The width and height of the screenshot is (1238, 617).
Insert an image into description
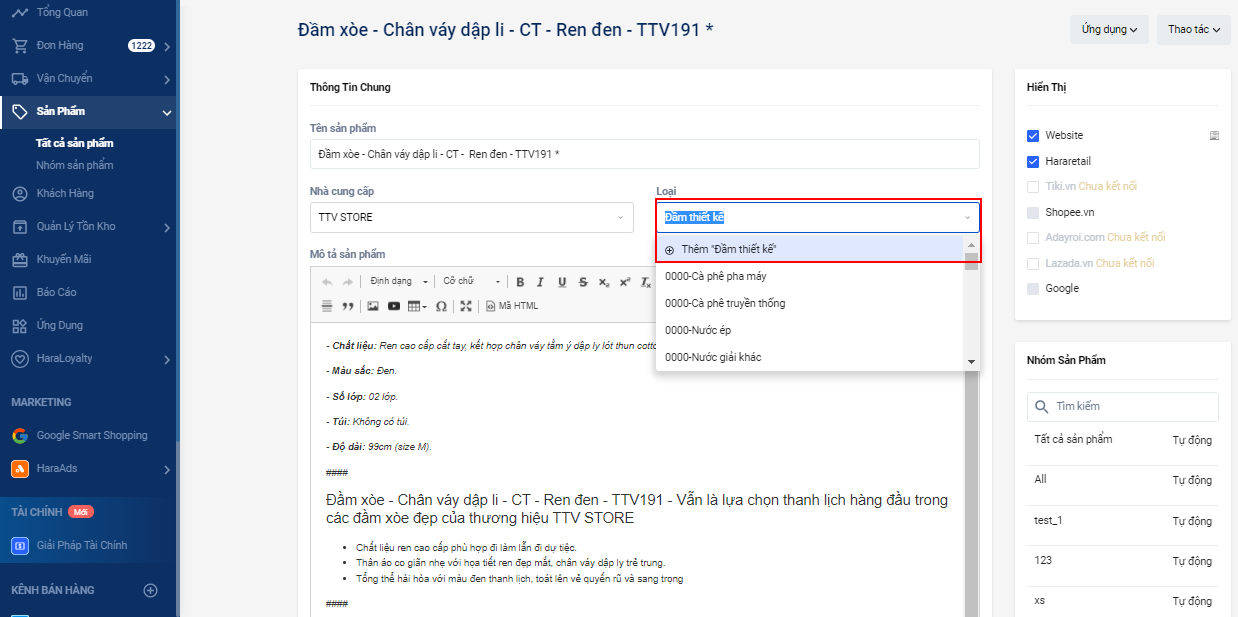tap(373, 306)
